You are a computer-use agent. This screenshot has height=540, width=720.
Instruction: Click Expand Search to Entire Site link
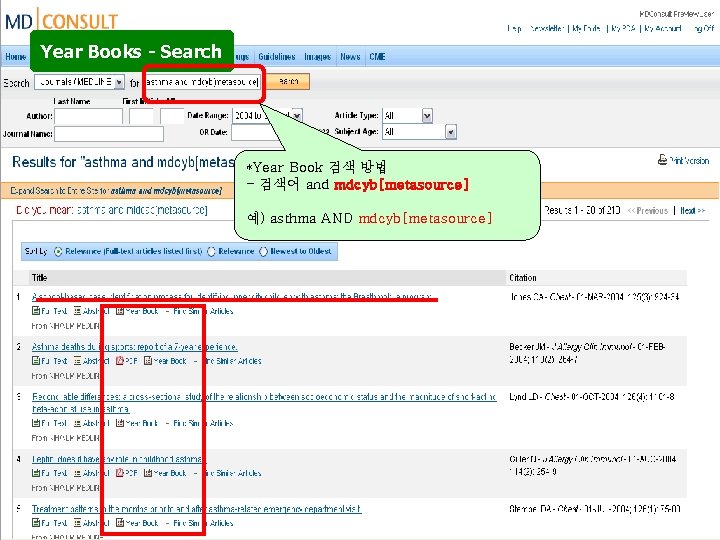(116, 191)
